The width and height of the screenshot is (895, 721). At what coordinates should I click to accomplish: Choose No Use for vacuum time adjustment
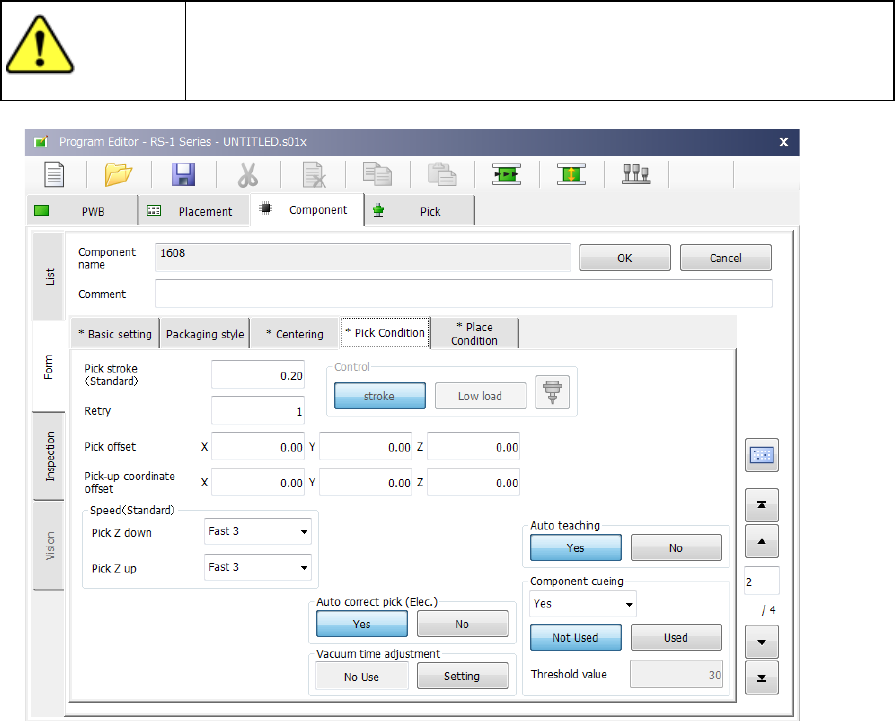click(x=361, y=676)
